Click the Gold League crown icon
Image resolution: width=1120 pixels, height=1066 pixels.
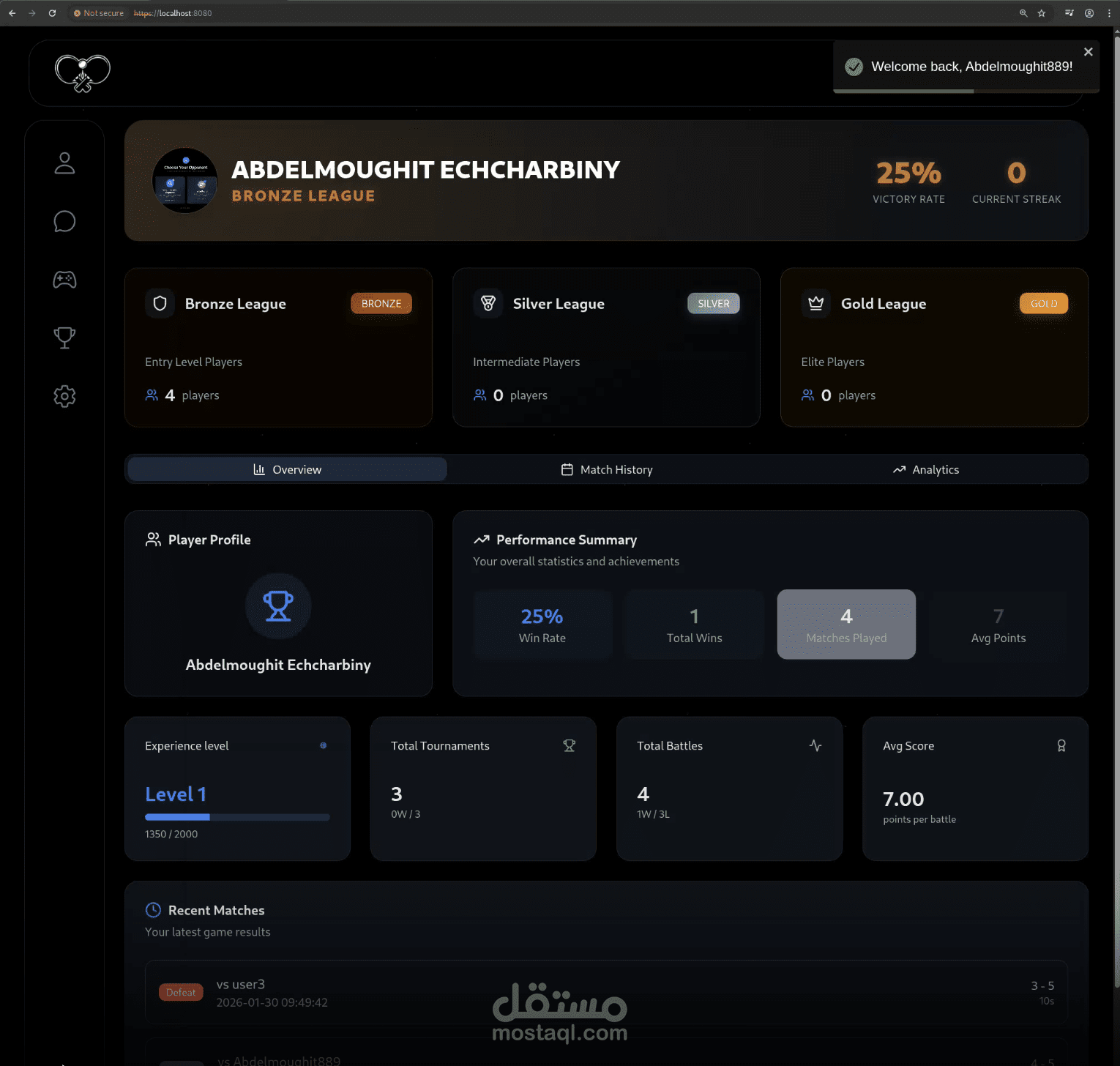tap(815, 303)
